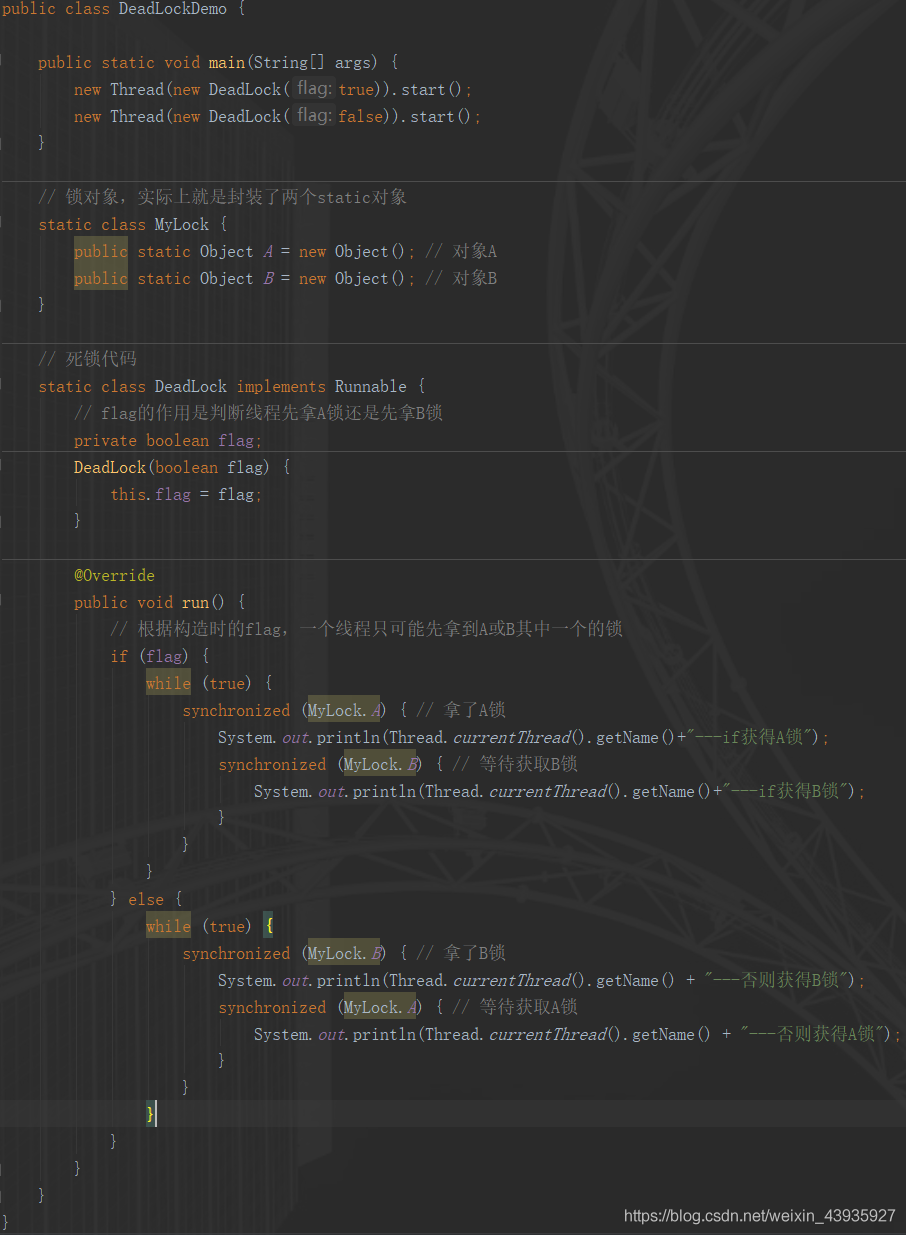Click the static field B declaration name
This screenshot has width=906, height=1235.
[268, 278]
